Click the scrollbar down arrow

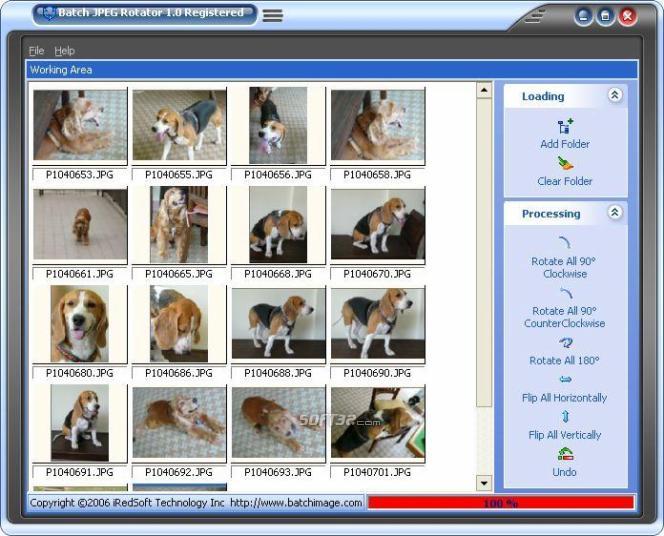tap(484, 483)
